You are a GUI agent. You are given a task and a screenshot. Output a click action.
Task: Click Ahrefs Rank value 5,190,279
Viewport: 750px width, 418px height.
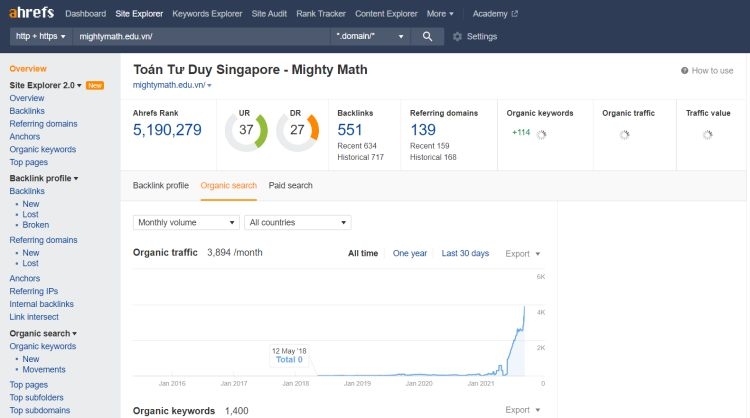point(167,130)
